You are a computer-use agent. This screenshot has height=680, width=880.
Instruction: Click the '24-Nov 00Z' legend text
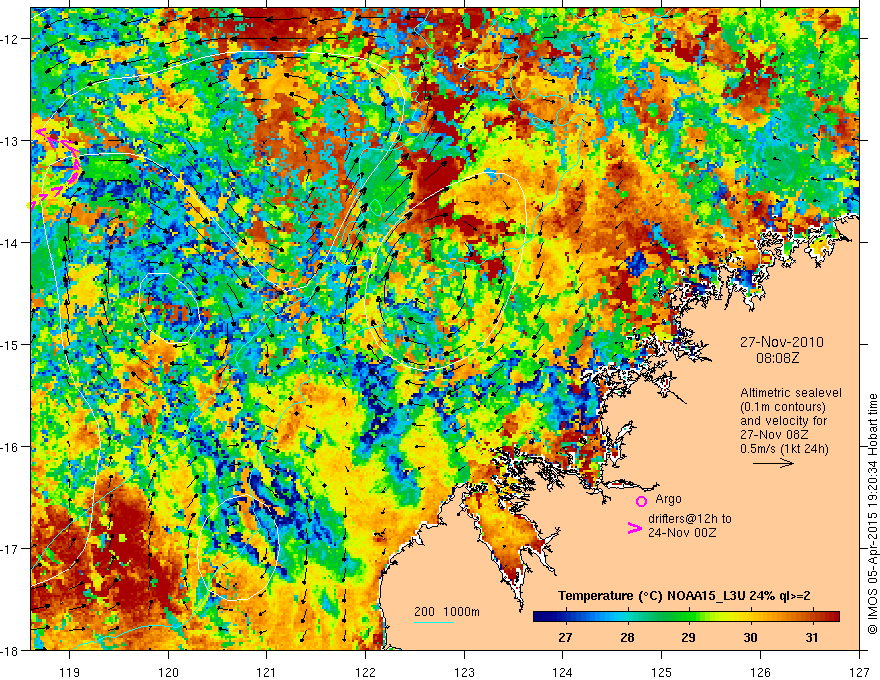(x=682, y=532)
